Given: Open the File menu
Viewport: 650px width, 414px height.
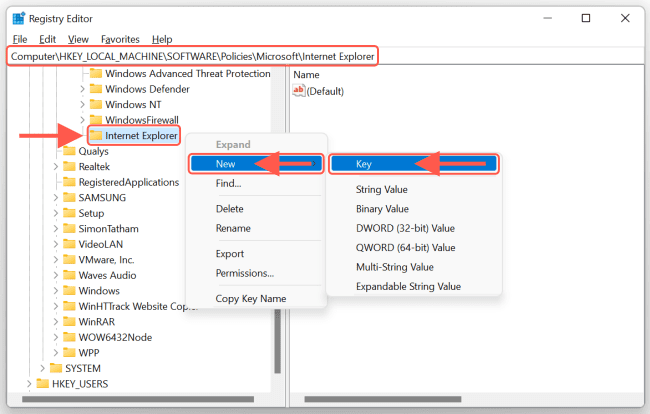Looking at the screenshot, I should (20, 38).
